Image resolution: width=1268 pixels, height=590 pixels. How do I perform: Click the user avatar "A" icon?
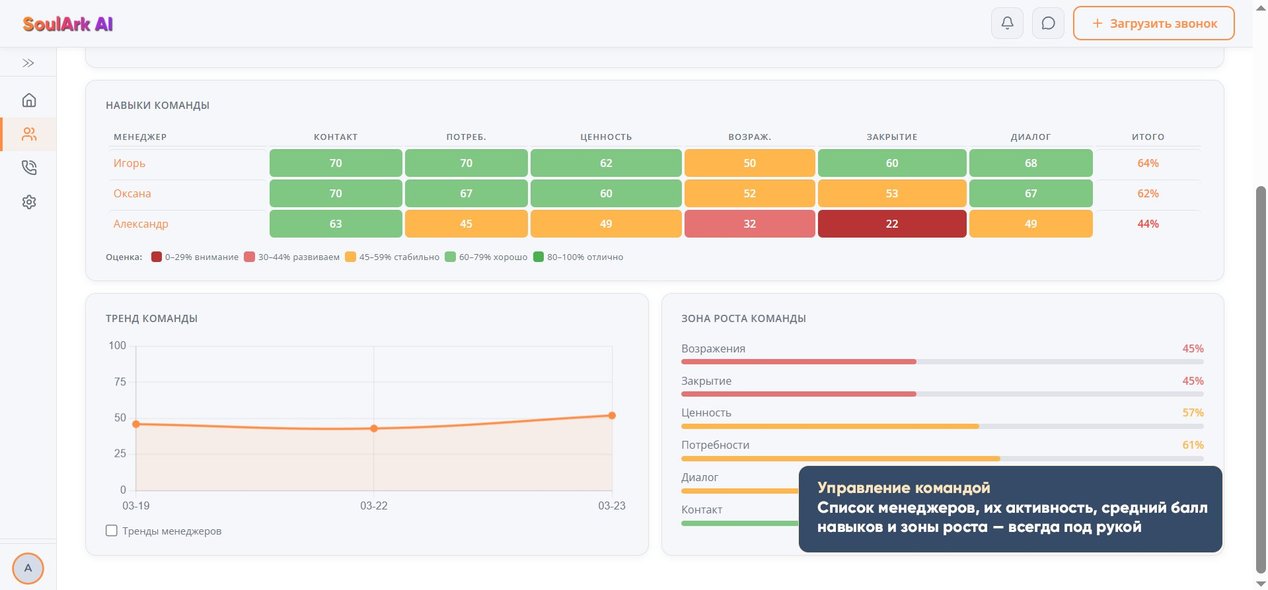coord(28,568)
